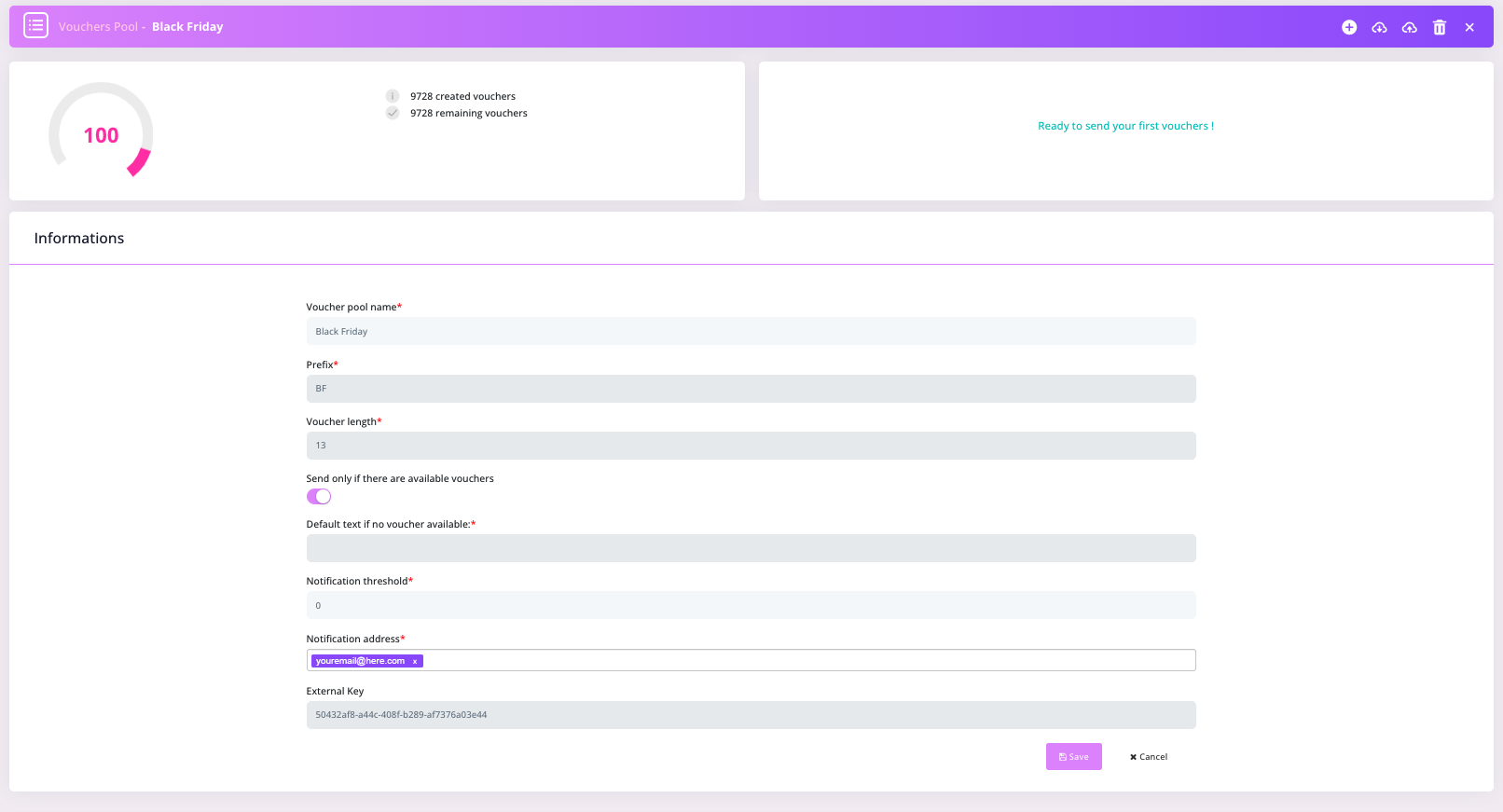The image size is (1503, 812).
Task: Select the Voucher length field
Action: point(751,446)
